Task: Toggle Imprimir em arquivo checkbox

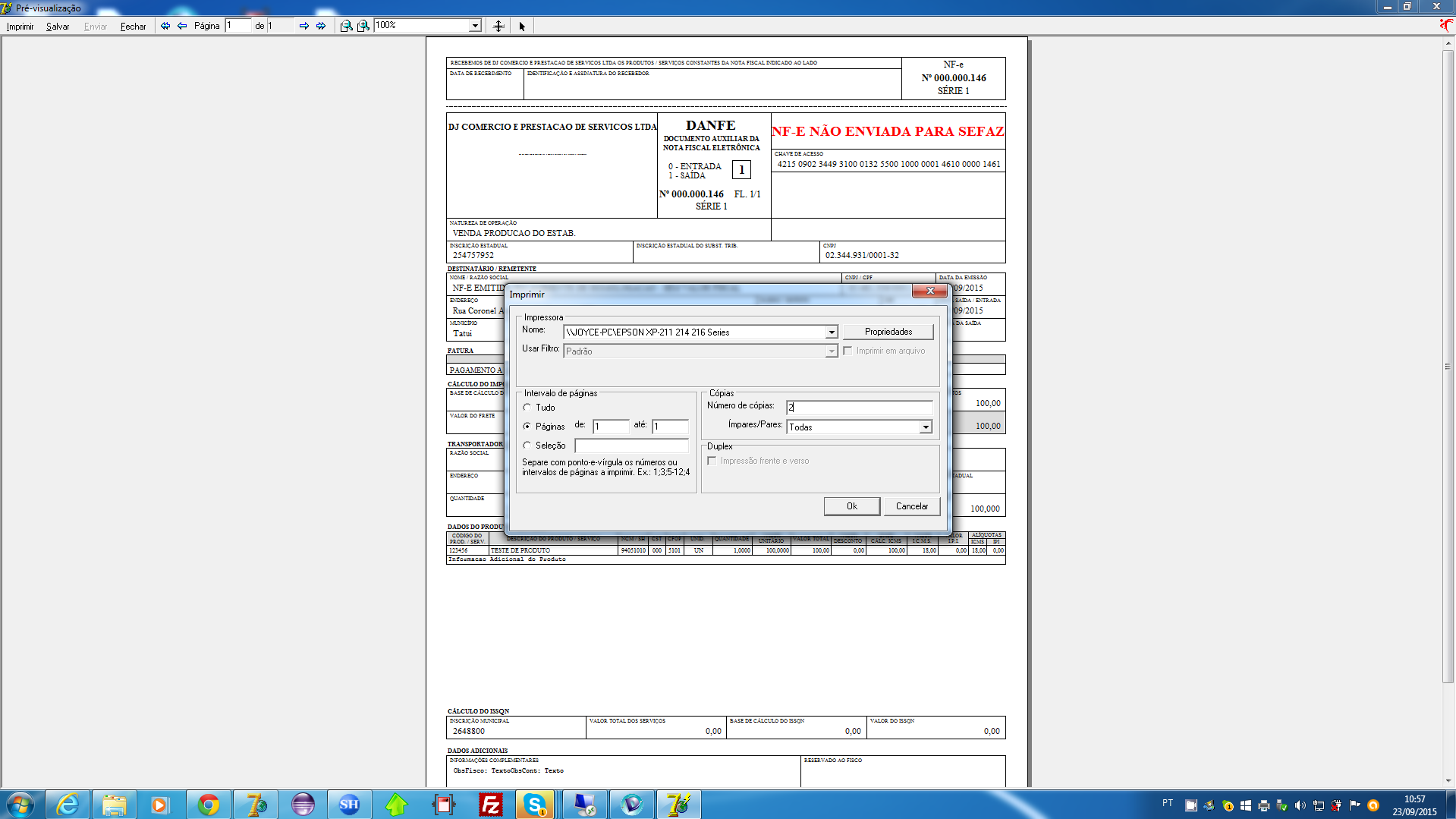Action: click(848, 351)
